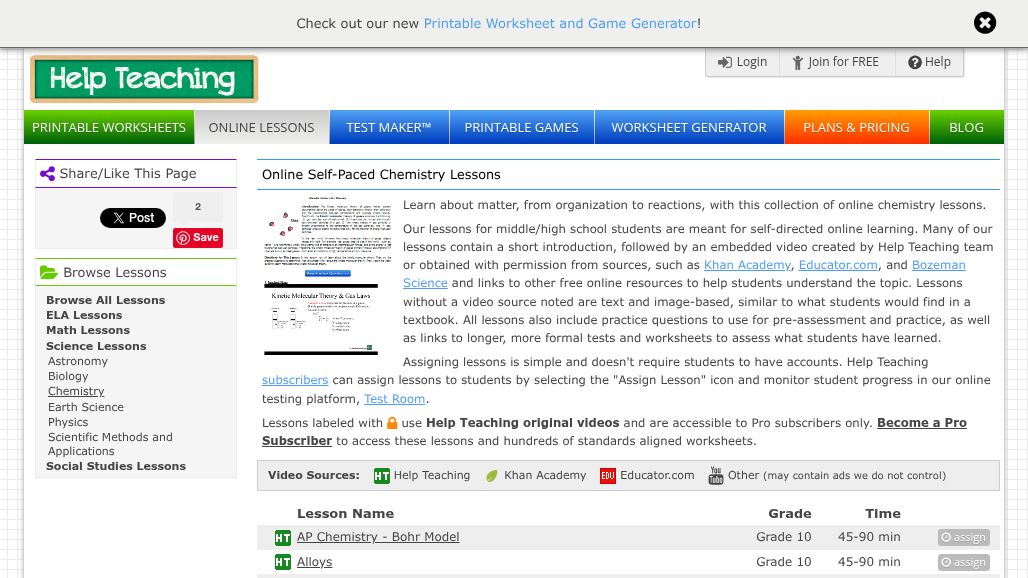Open Worksheet Generator tab
The image size is (1028, 578).
tap(689, 127)
